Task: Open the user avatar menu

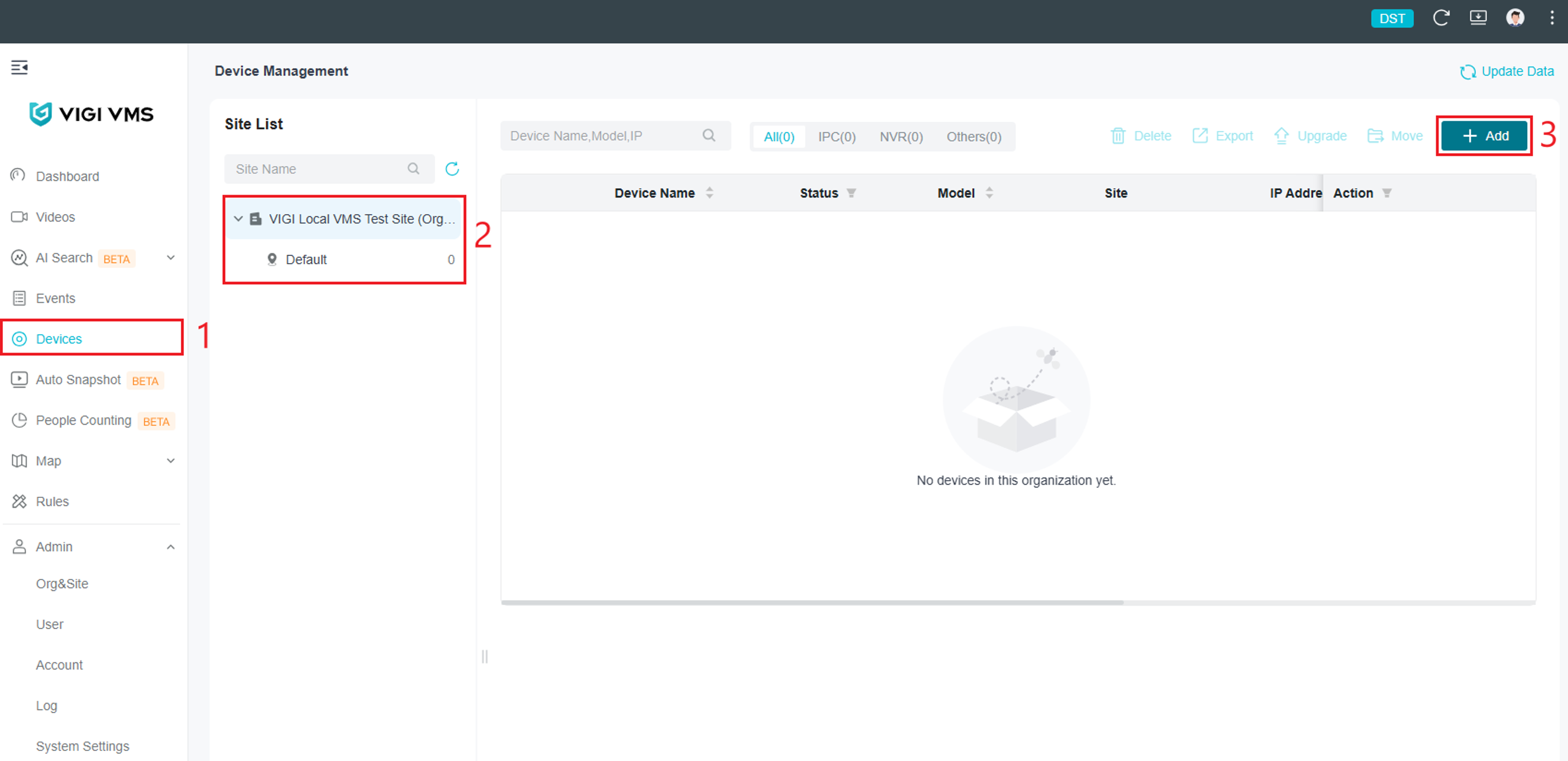Action: click(x=1514, y=18)
